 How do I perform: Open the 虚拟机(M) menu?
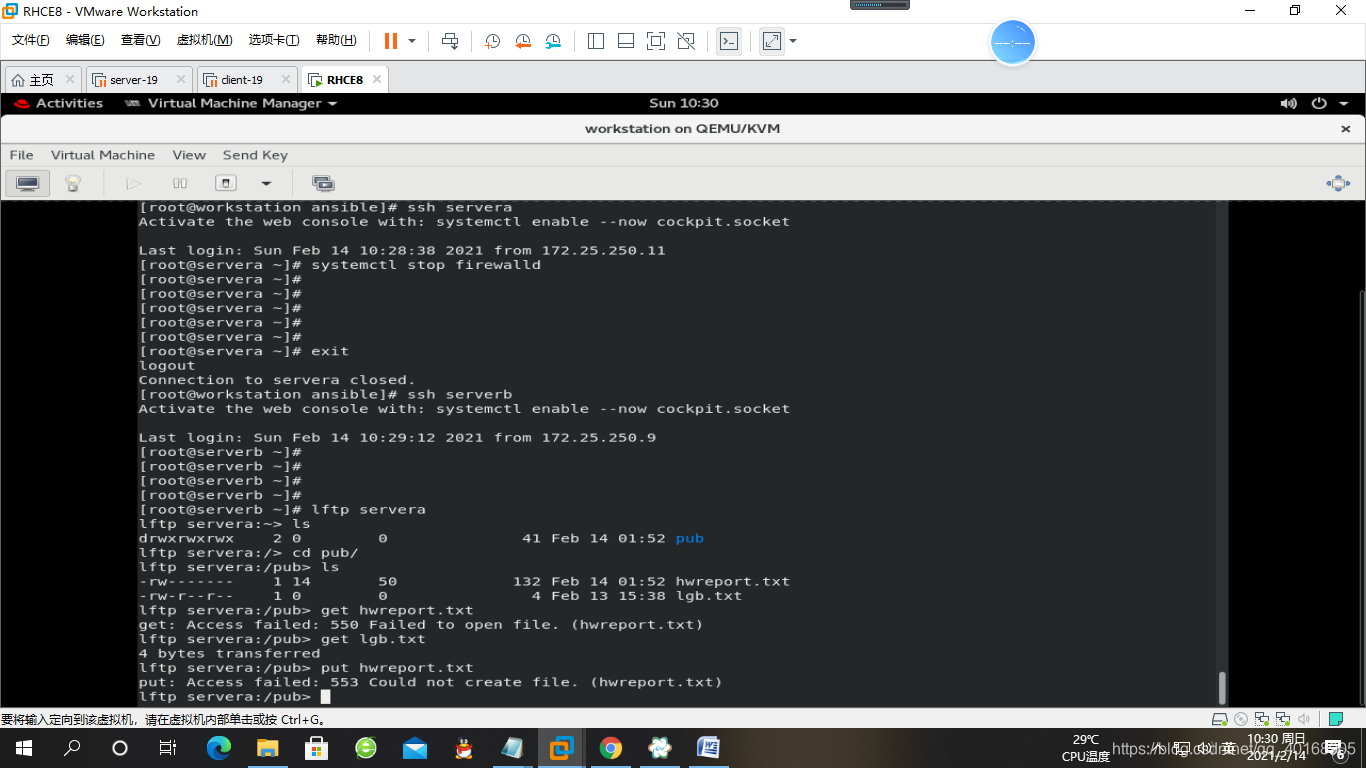(204, 40)
